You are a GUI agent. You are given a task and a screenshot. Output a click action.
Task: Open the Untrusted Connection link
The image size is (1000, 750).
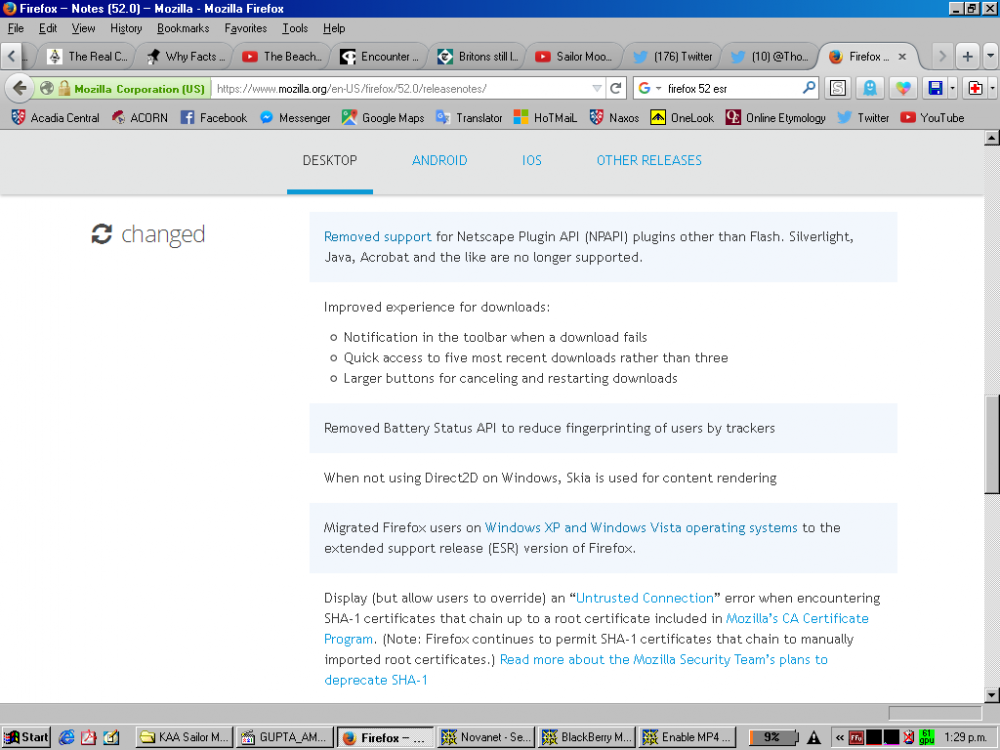tap(644, 598)
